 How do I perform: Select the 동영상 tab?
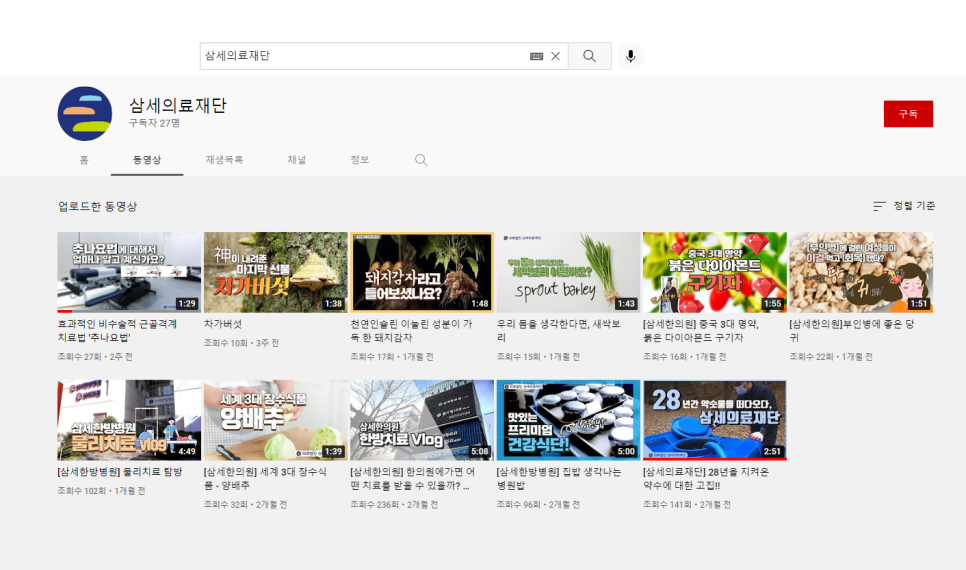[147, 160]
